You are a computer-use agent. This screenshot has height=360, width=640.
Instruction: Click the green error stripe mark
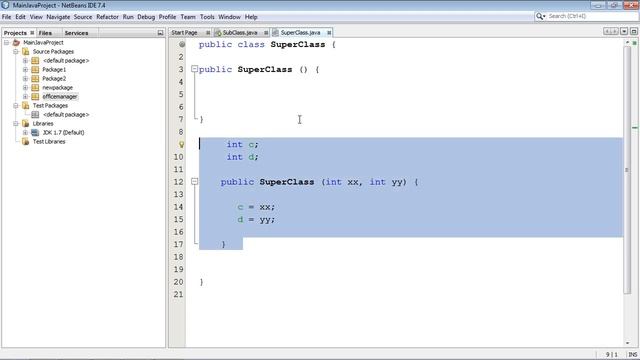[635, 128]
